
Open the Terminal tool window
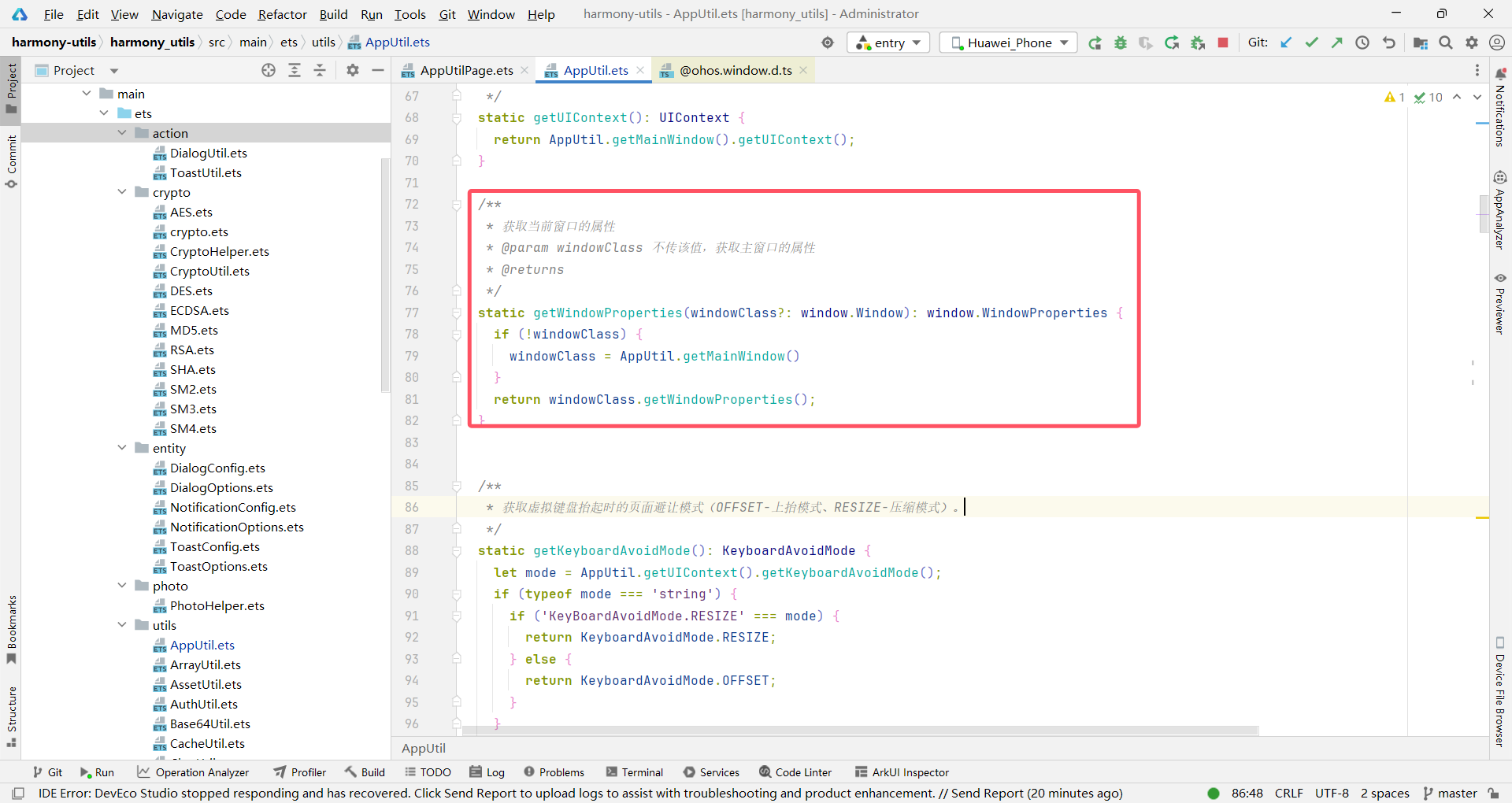tap(634, 772)
